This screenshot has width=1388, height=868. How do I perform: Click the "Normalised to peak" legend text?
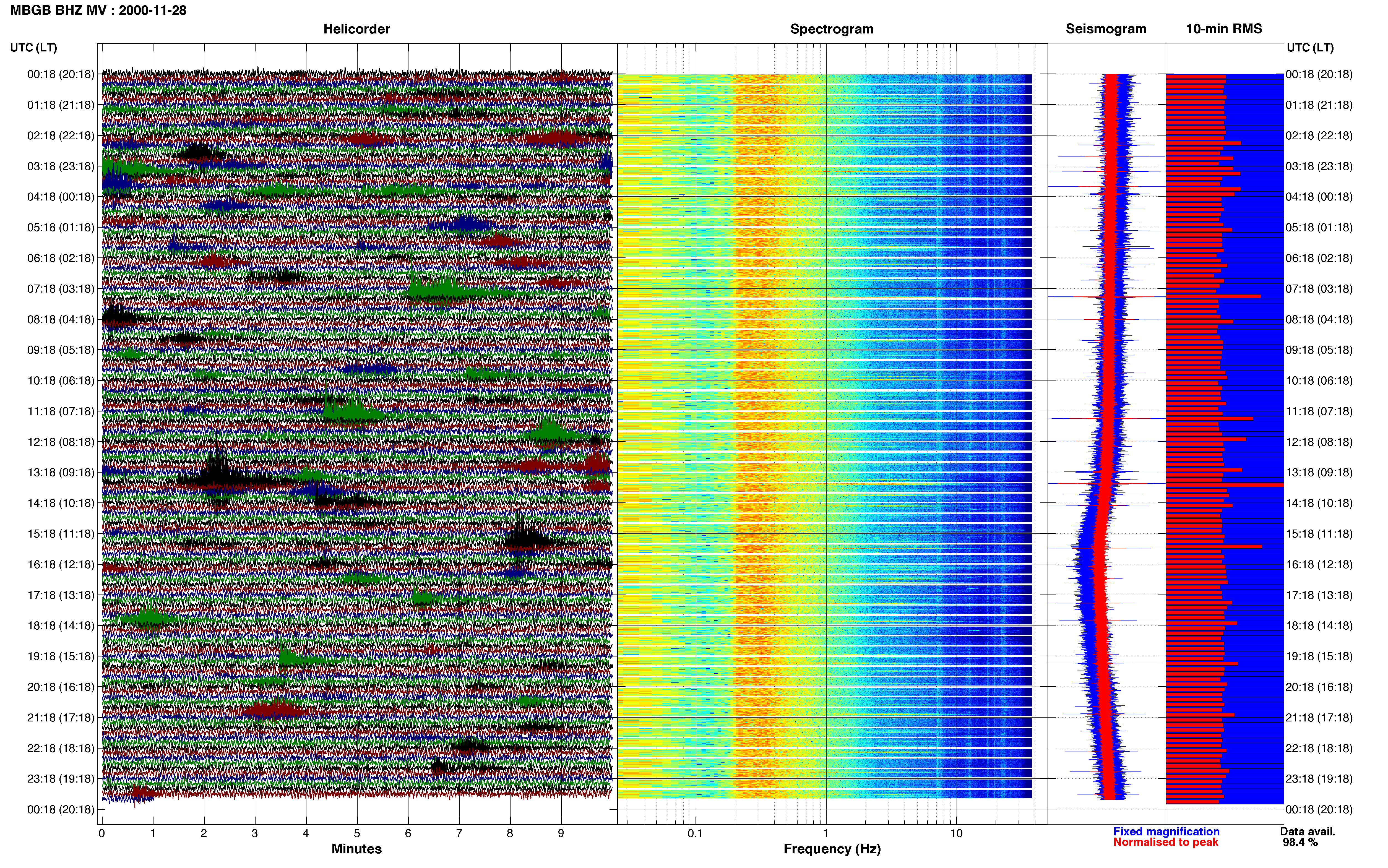click(x=1165, y=842)
